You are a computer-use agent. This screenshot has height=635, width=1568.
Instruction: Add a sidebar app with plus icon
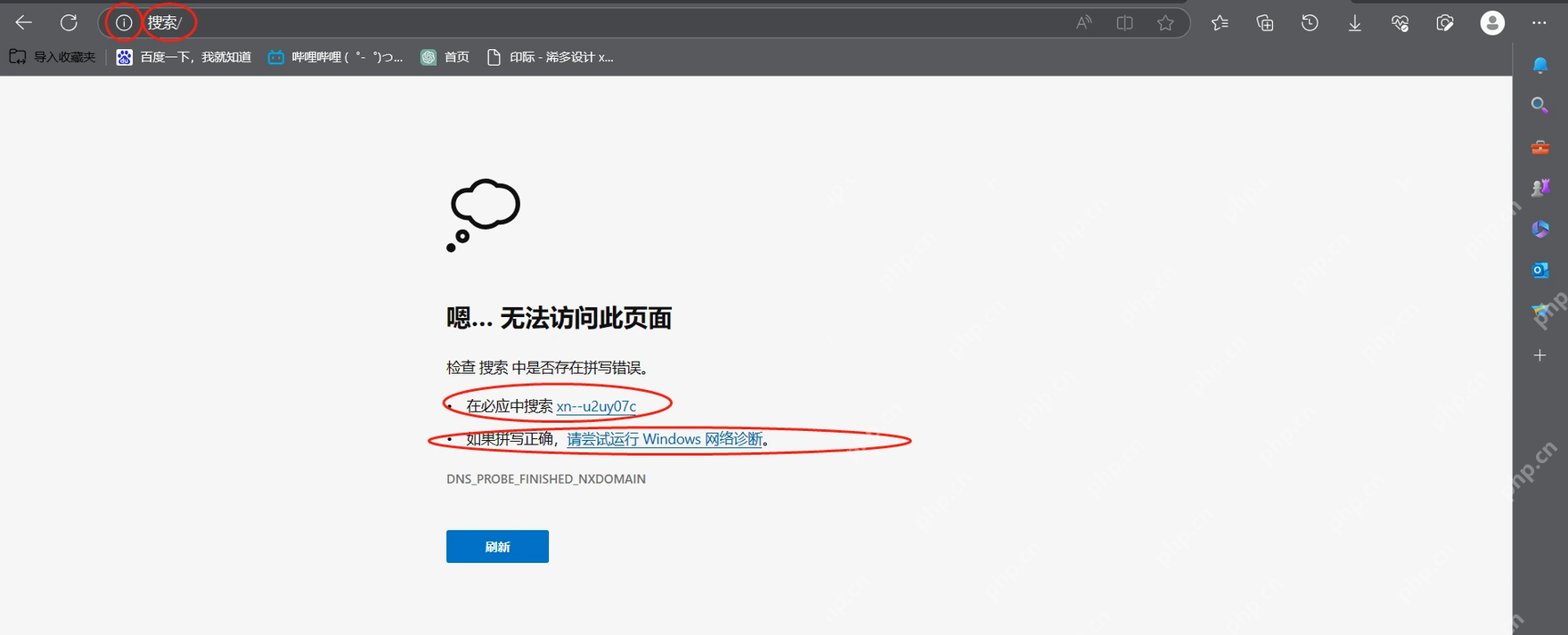pos(1539,355)
